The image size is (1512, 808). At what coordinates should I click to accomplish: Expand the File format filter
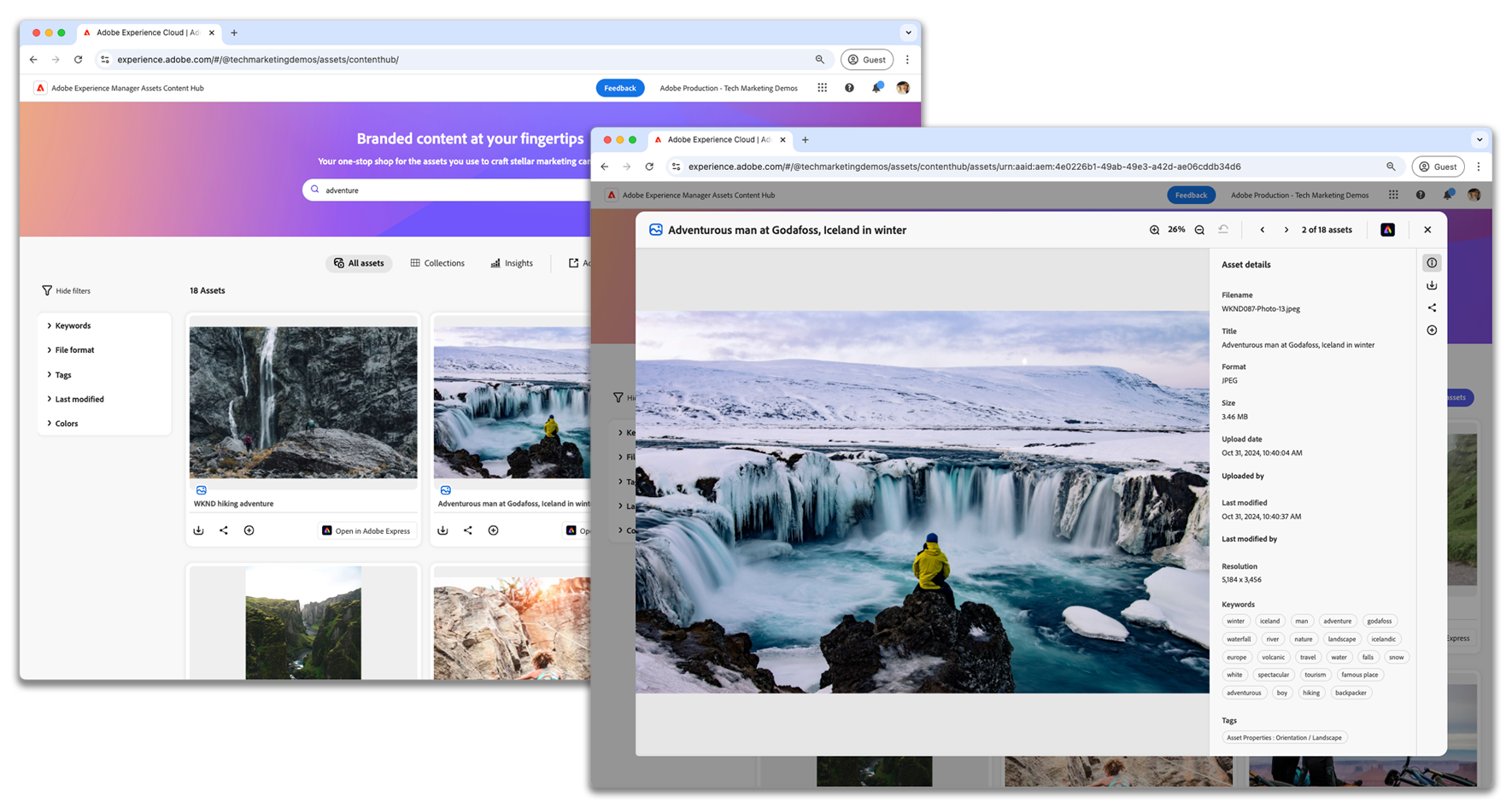pos(70,350)
